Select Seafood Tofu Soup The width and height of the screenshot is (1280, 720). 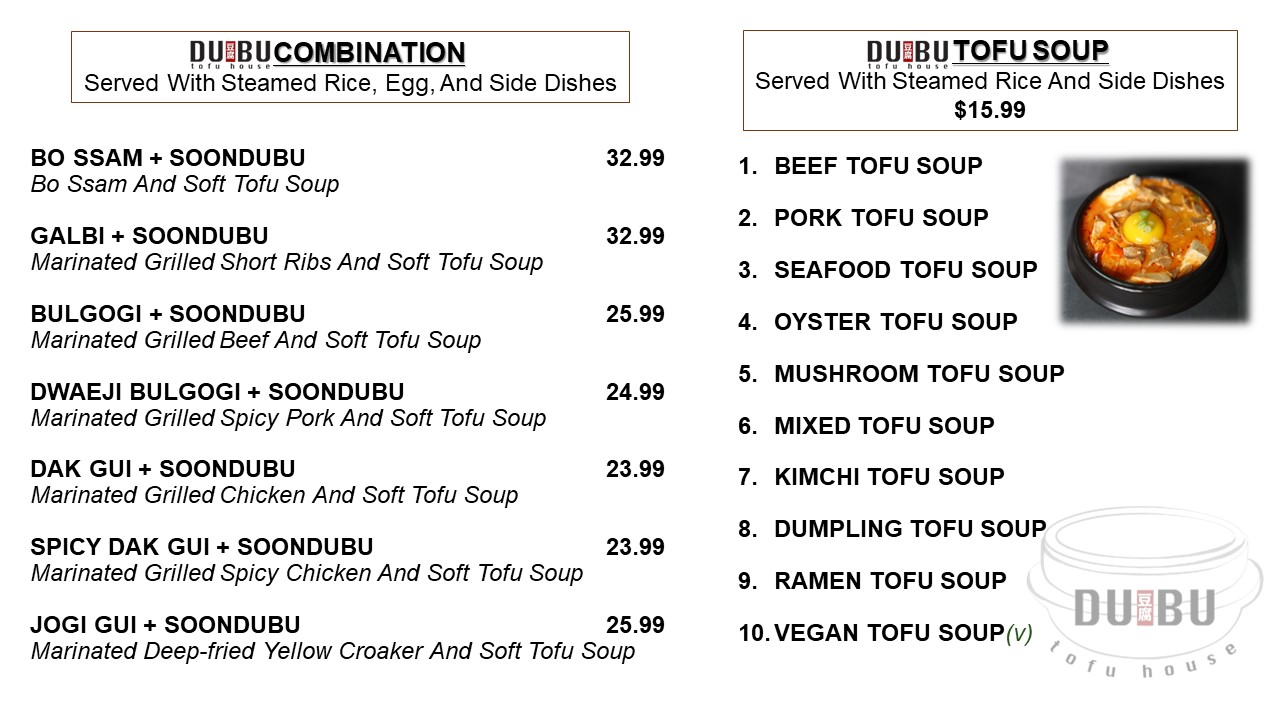[x=905, y=270]
